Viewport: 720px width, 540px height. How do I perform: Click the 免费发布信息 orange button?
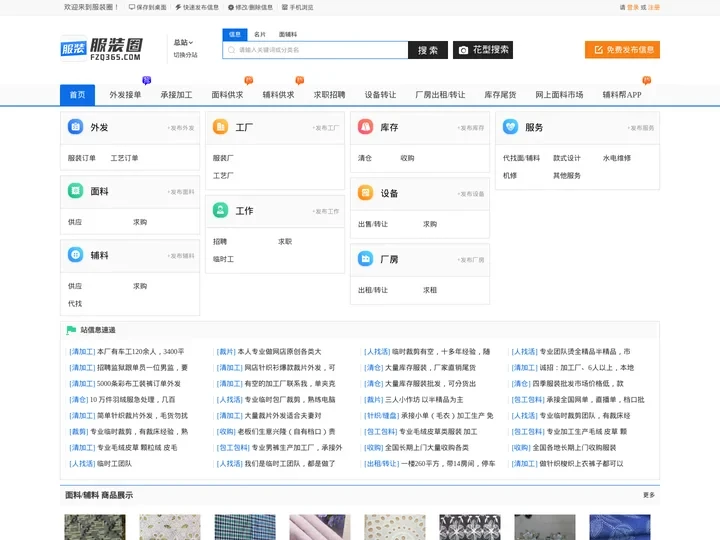[x=622, y=50]
